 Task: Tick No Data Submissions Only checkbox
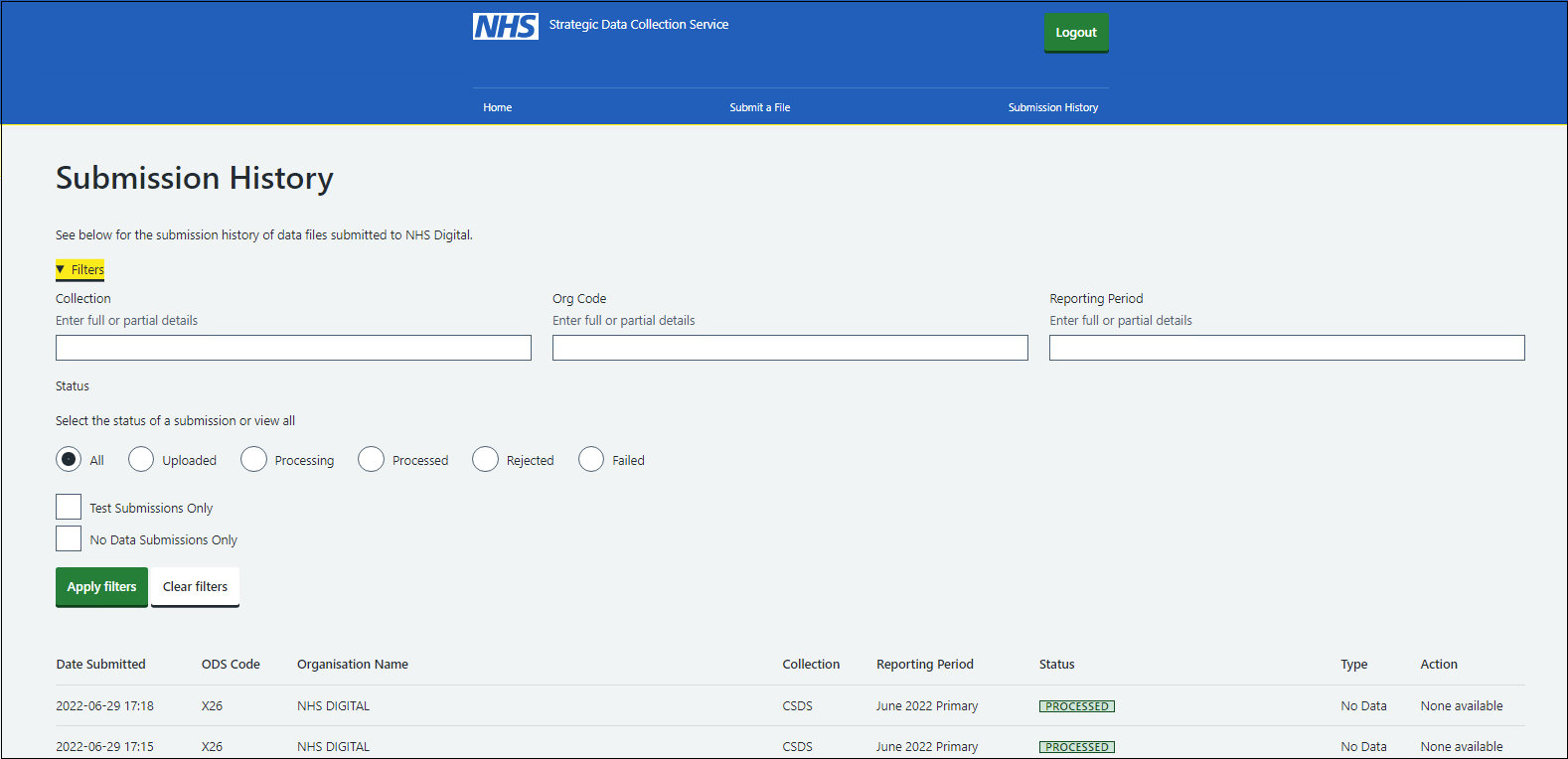69,538
